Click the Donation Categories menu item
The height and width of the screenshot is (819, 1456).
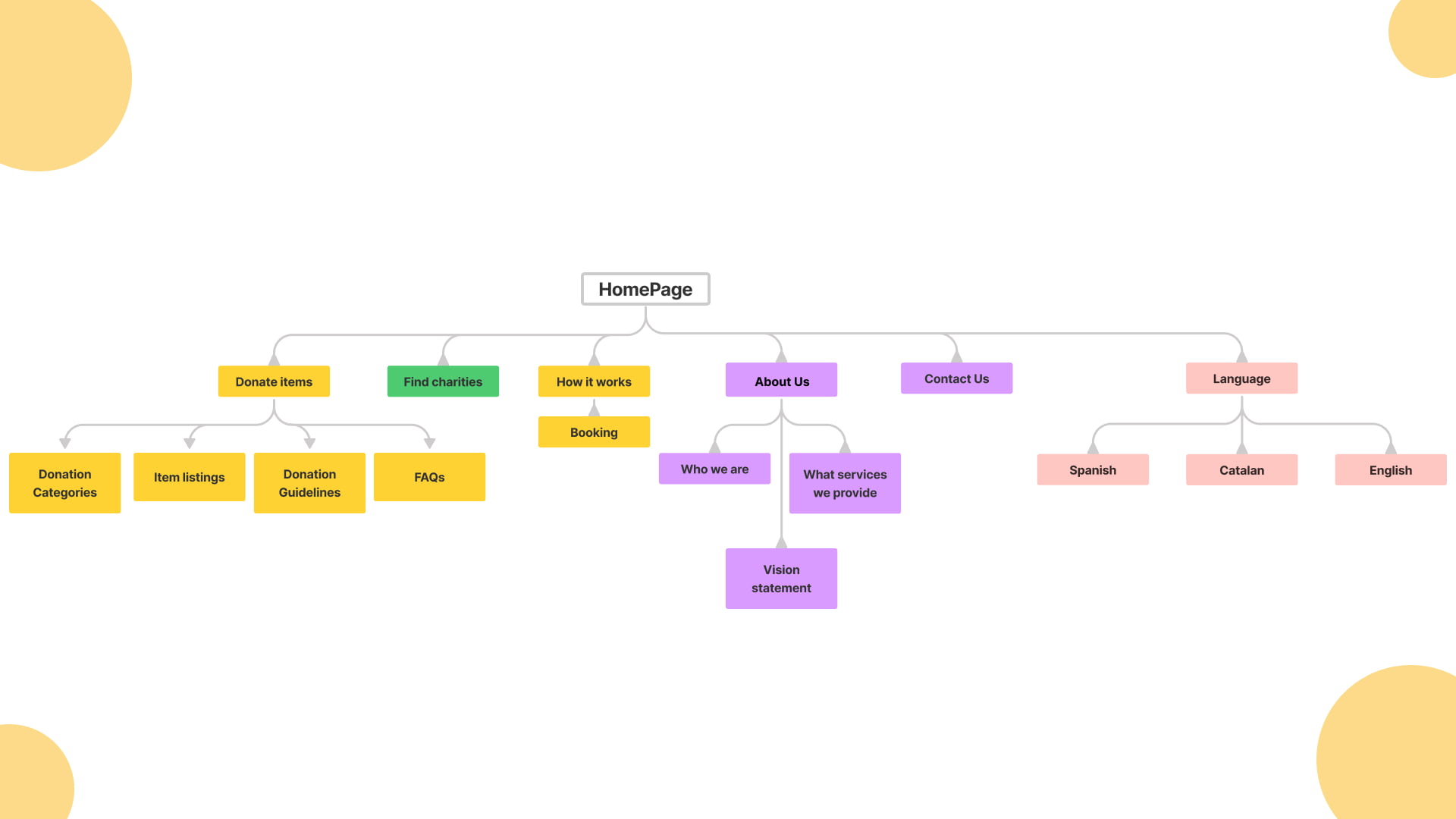tap(64, 483)
